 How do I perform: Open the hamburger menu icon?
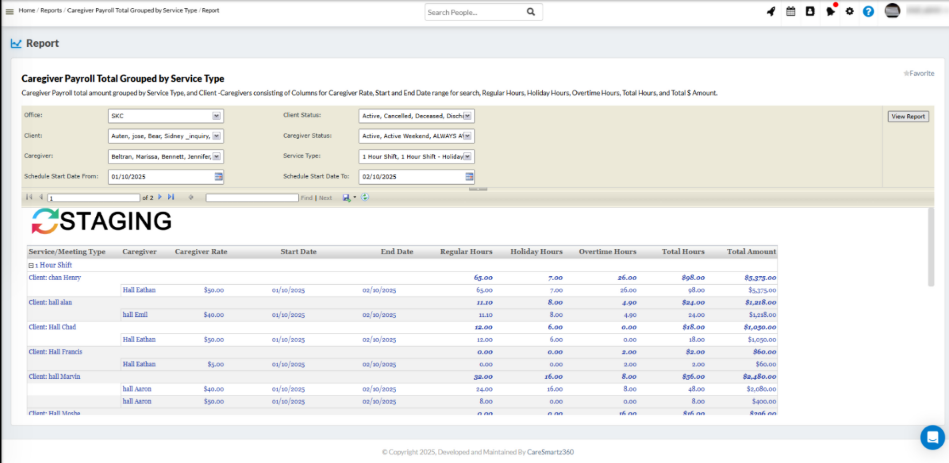click(x=10, y=11)
